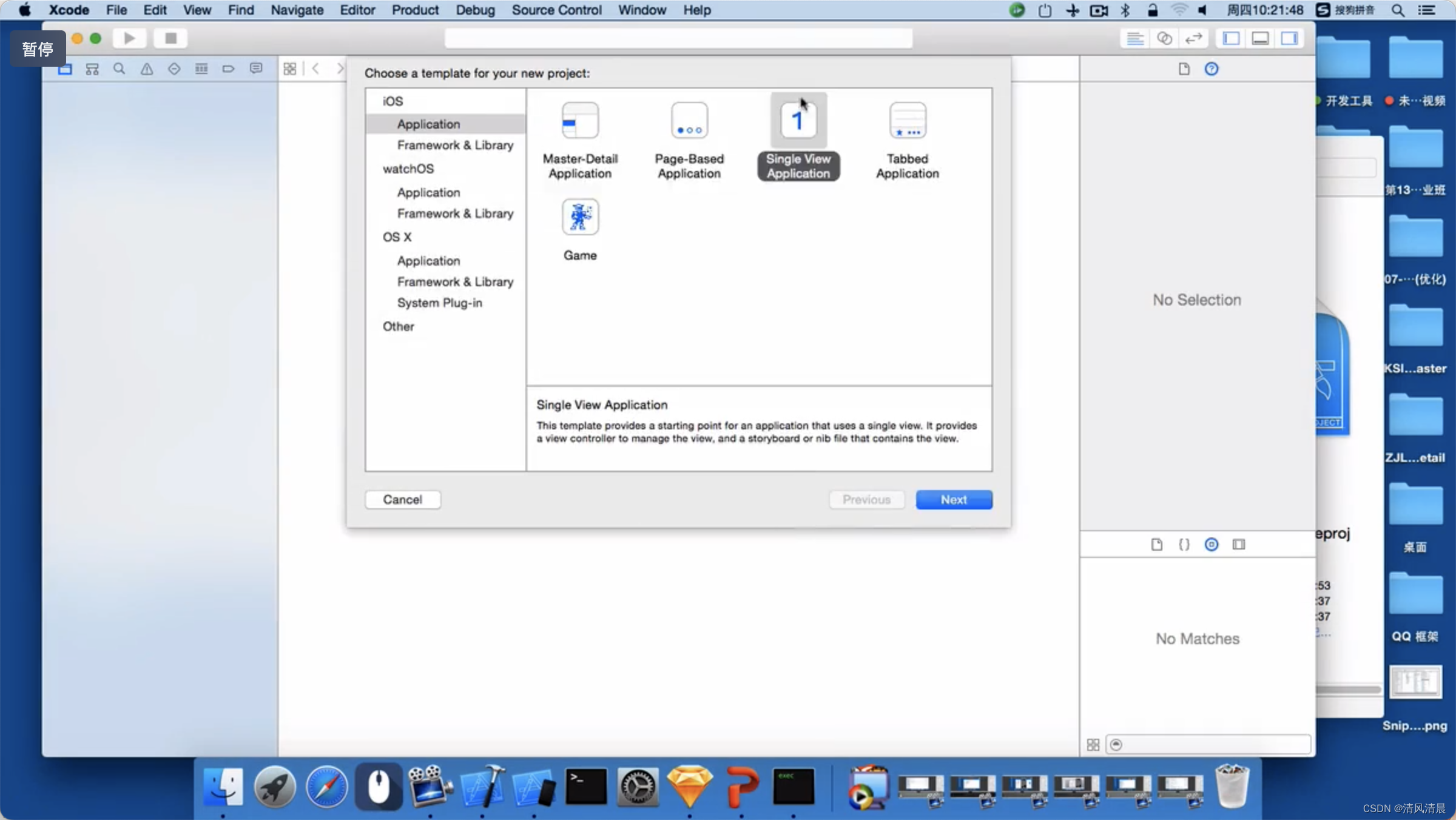This screenshot has width=1456, height=820.
Task: Select the Tabbed Application template
Action: pyautogui.click(x=908, y=141)
